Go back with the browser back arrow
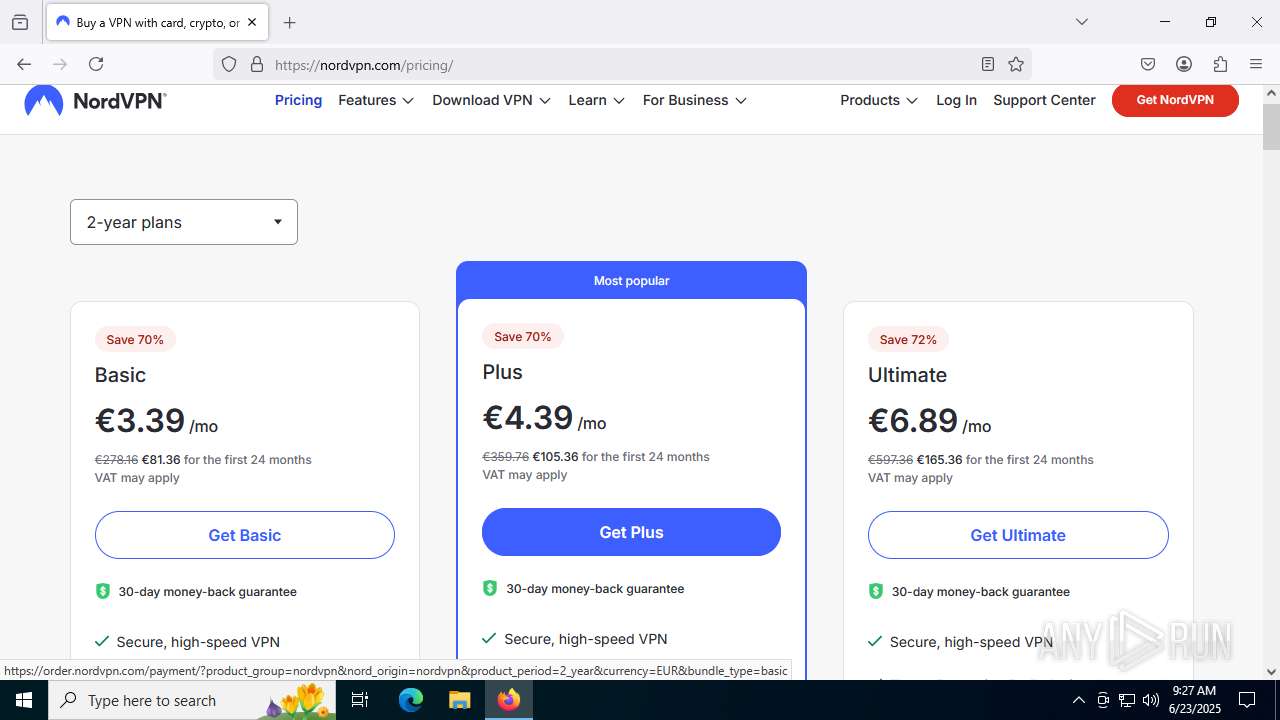 pyautogui.click(x=24, y=64)
